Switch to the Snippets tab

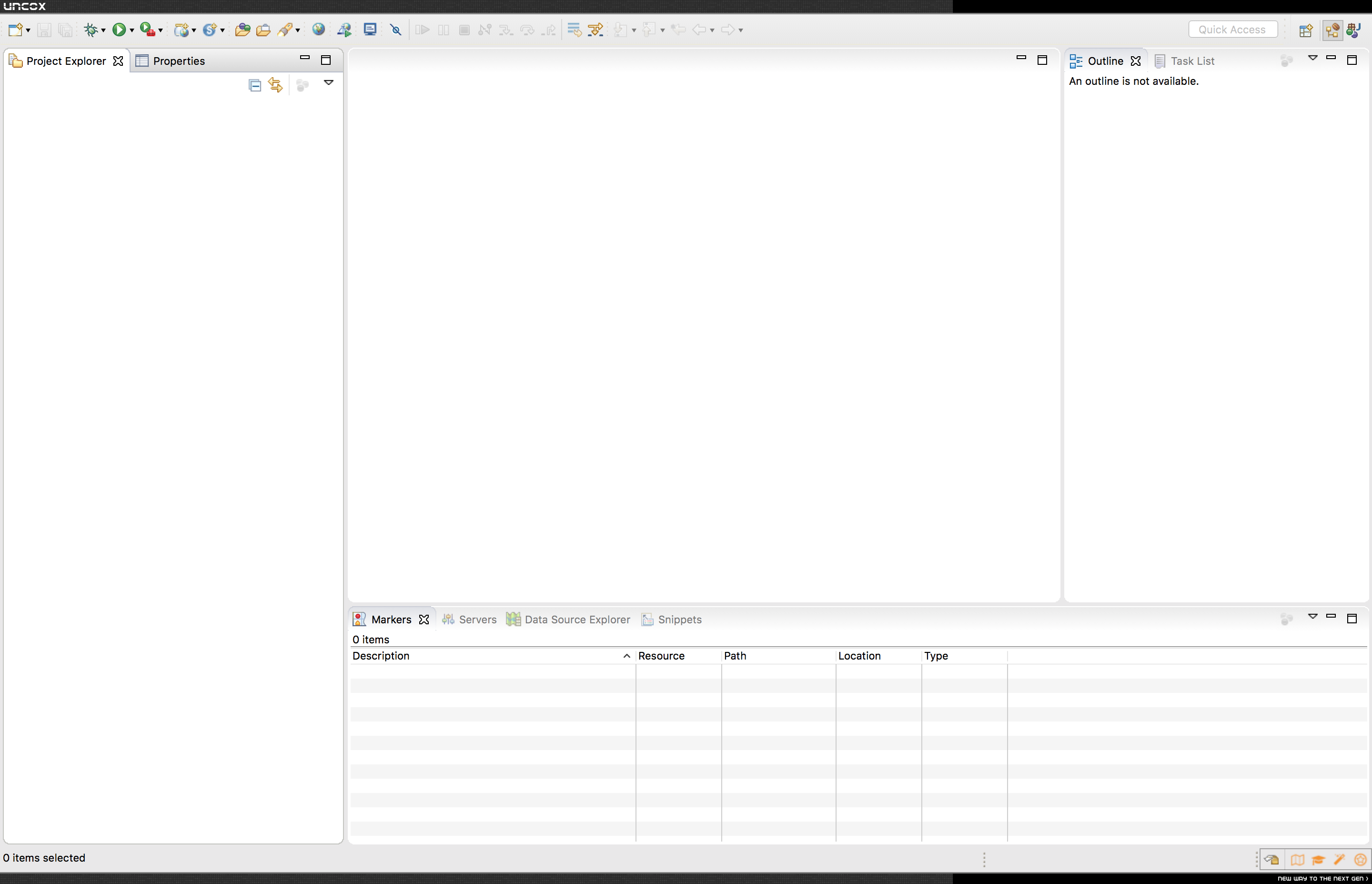point(671,620)
